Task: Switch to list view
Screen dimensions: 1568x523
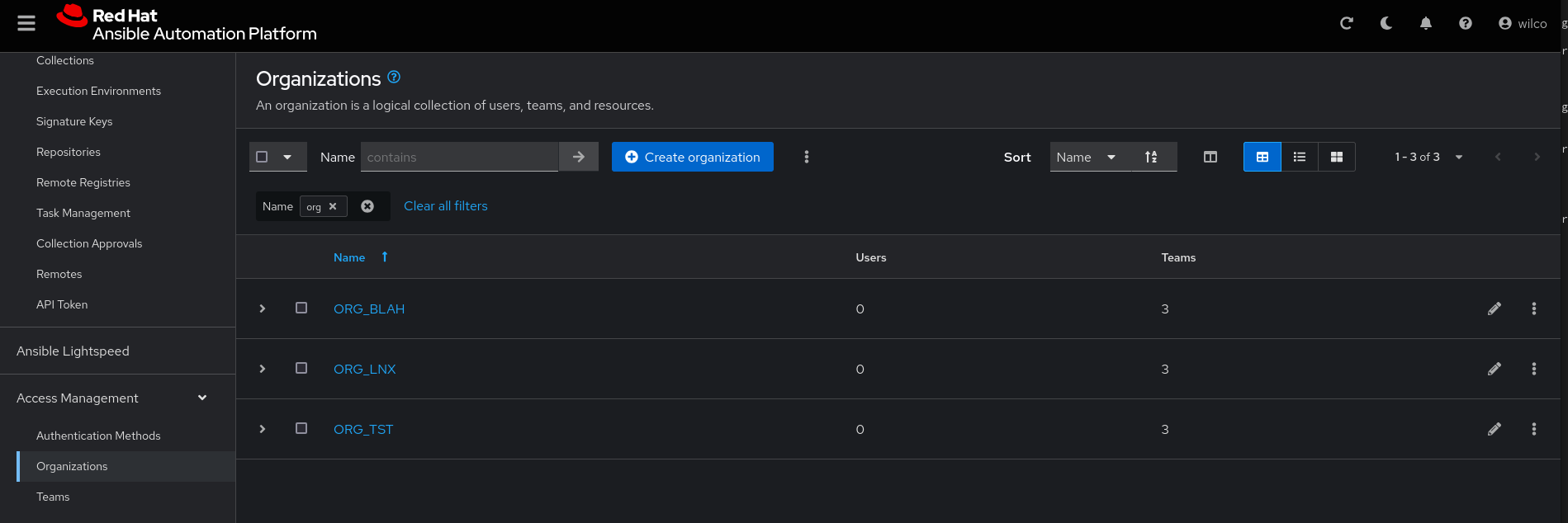Action: (x=1300, y=157)
